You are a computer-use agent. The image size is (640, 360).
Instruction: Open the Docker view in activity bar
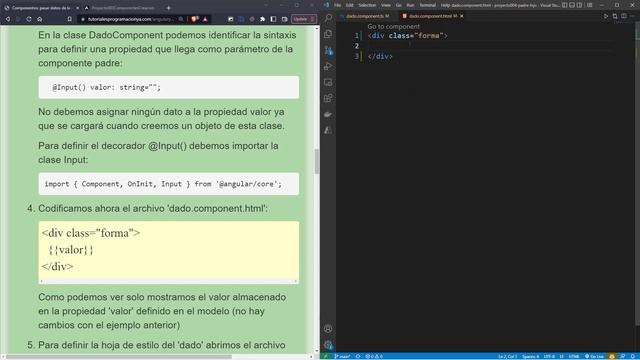pos(328,114)
